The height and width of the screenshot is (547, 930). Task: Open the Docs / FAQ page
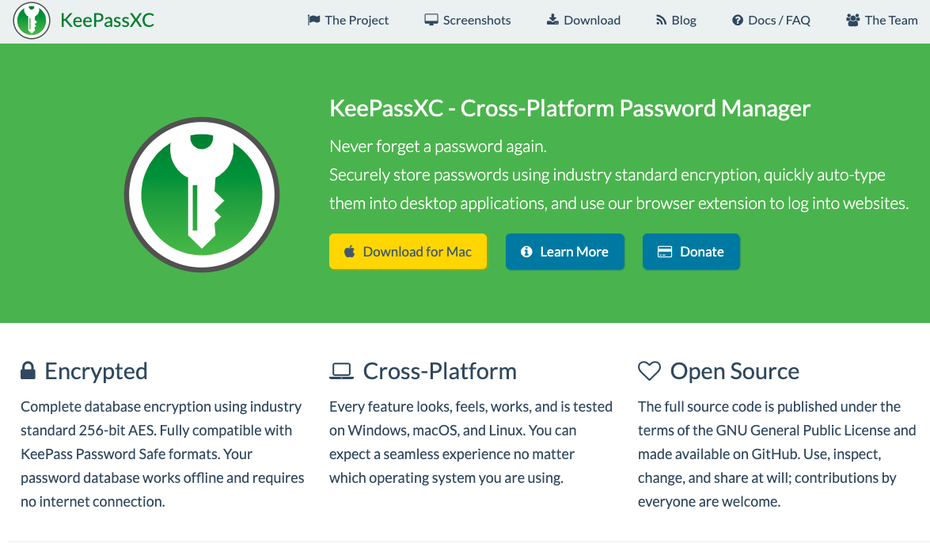click(779, 20)
